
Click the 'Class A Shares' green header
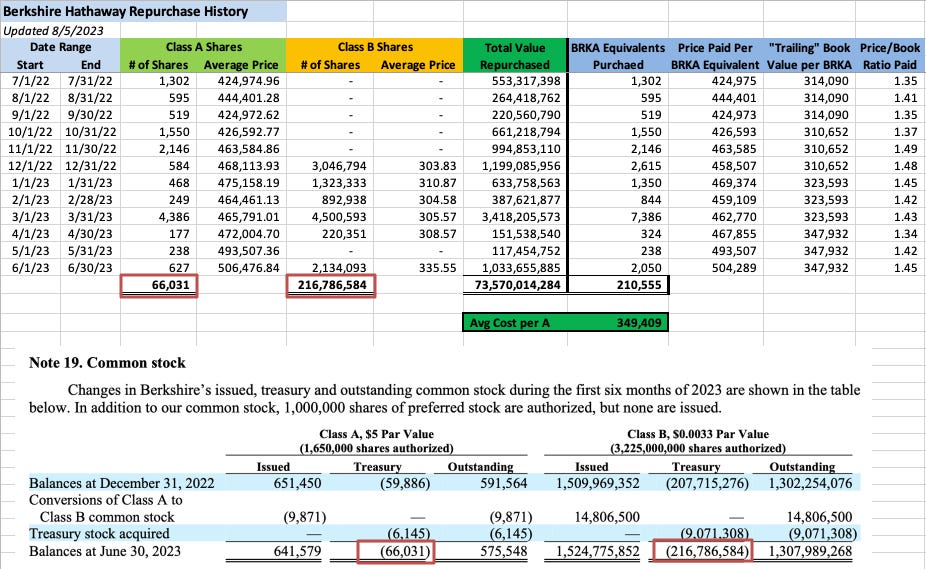203,47
